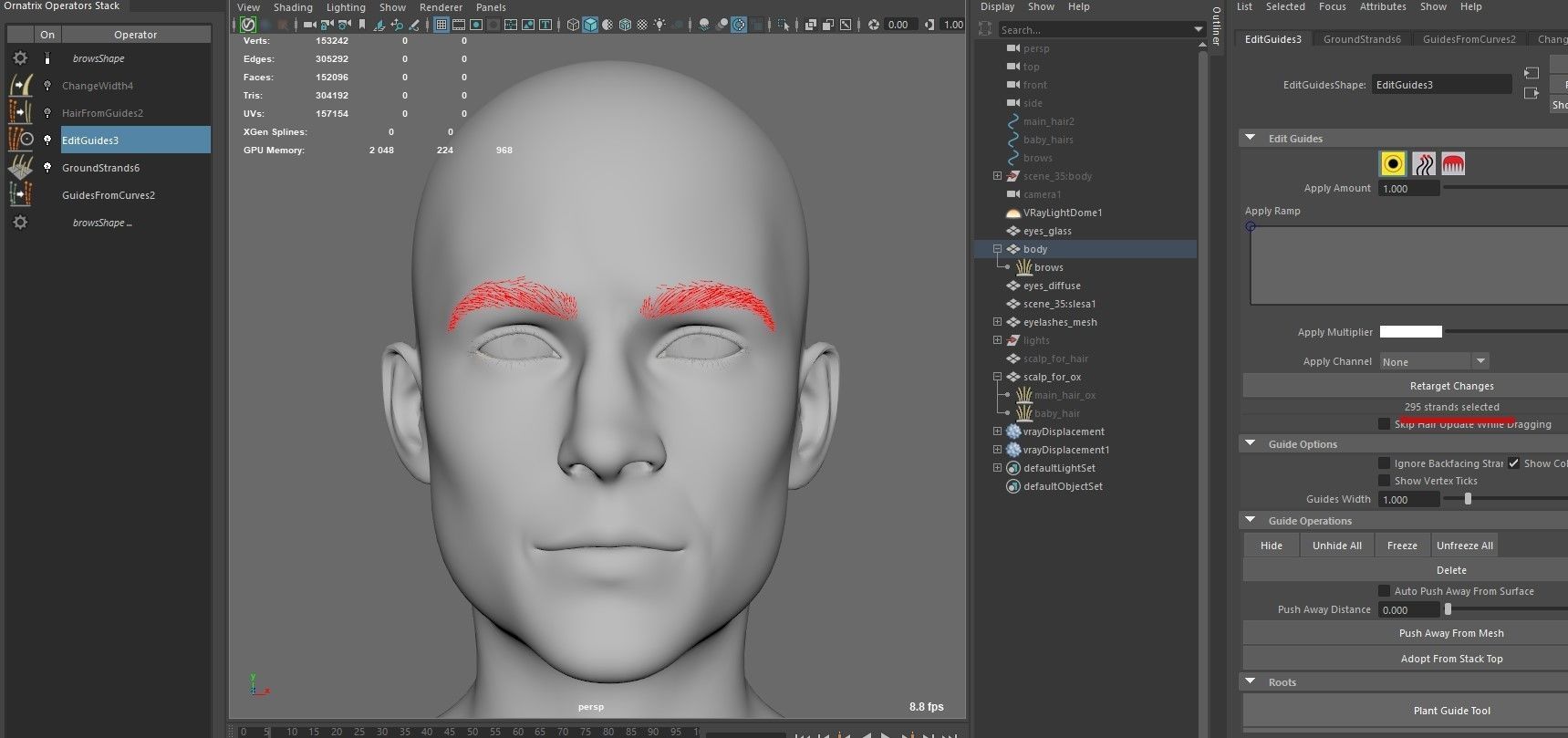Image resolution: width=1568 pixels, height=738 pixels.
Task: Enable smooth shade all cube icon
Action: [590, 25]
